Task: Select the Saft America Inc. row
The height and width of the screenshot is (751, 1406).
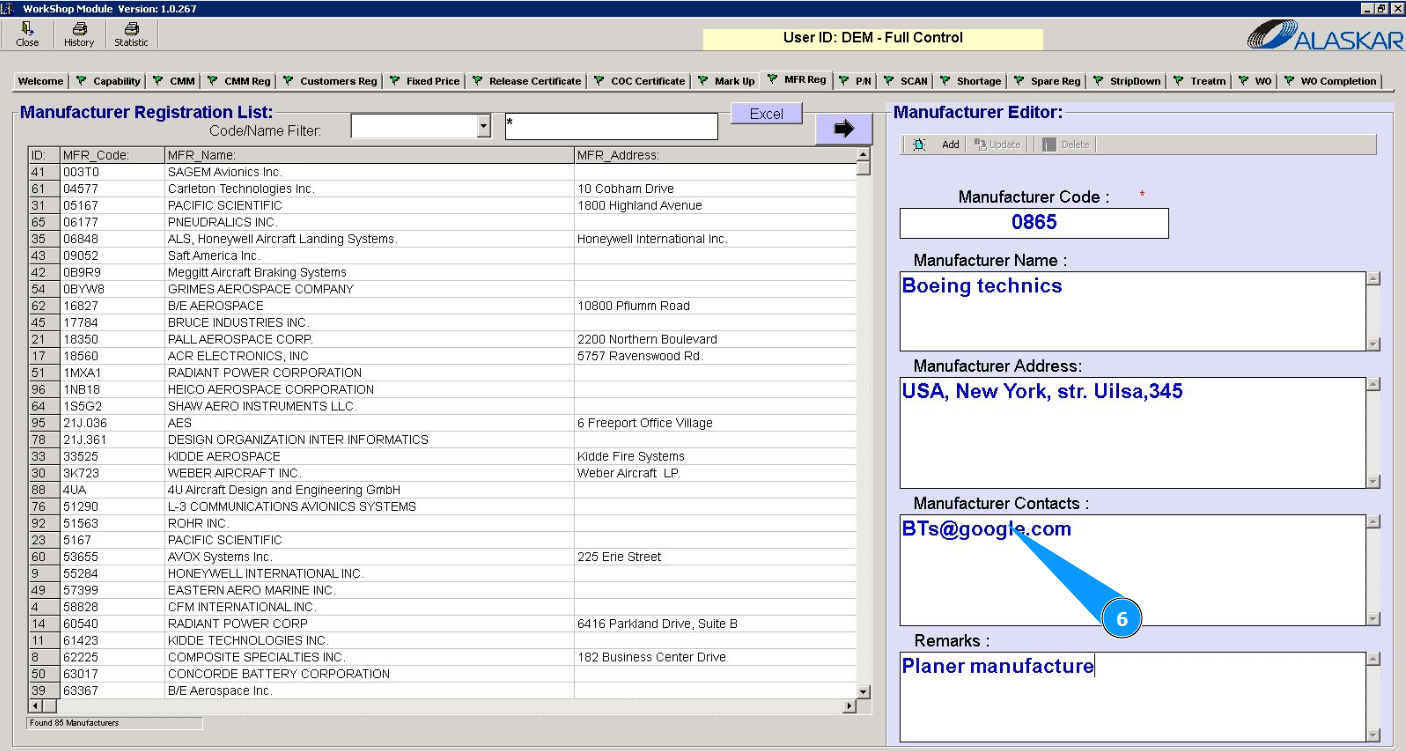Action: click(442, 256)
